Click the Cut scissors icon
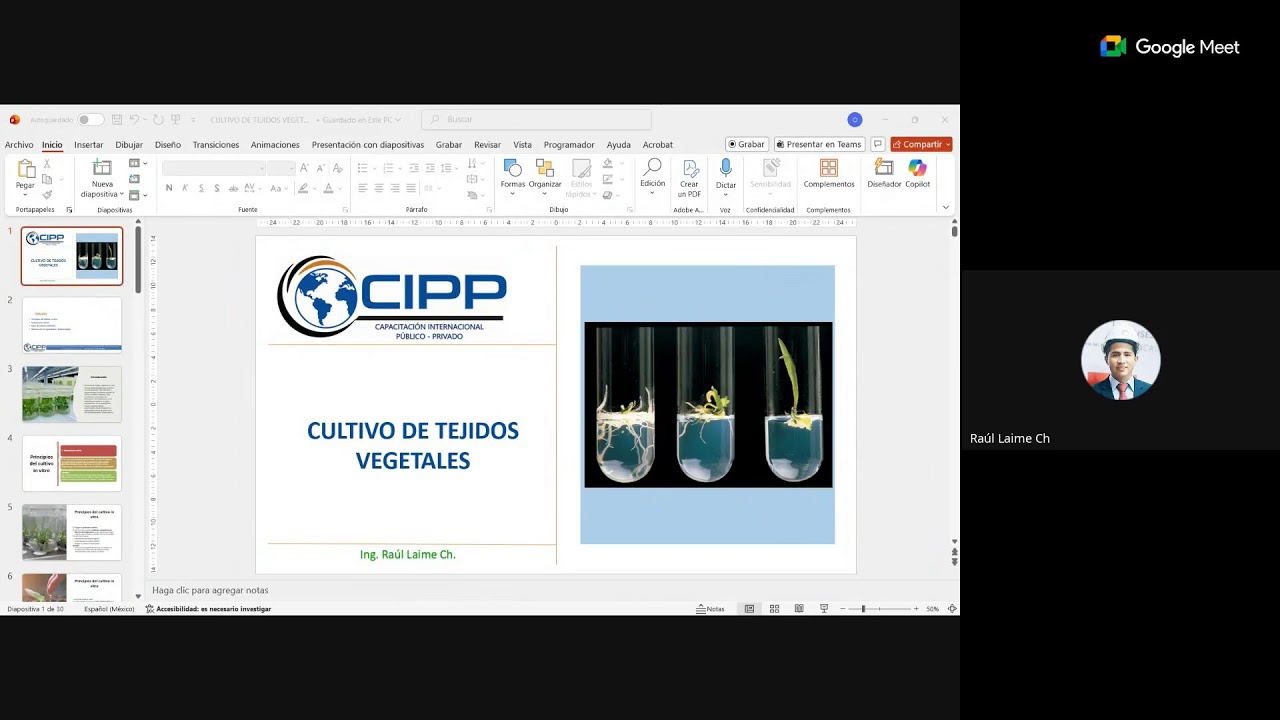 coord(46,164)
